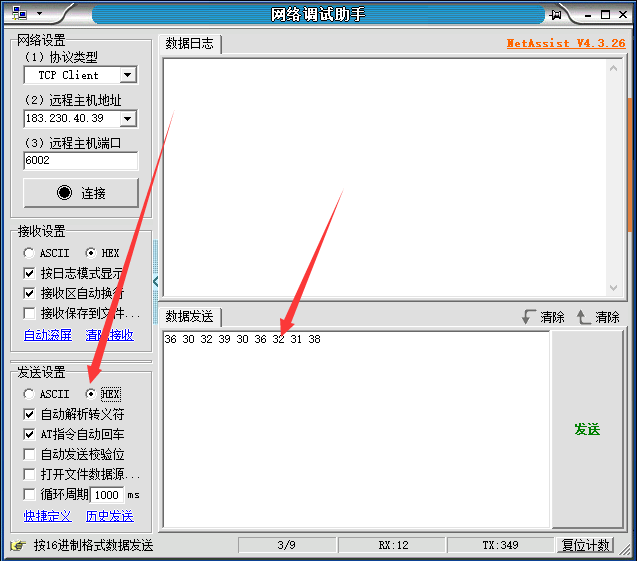The image size is (637, 561).
Task: Expand the remote host address dropdown
Action: [128, 119]
